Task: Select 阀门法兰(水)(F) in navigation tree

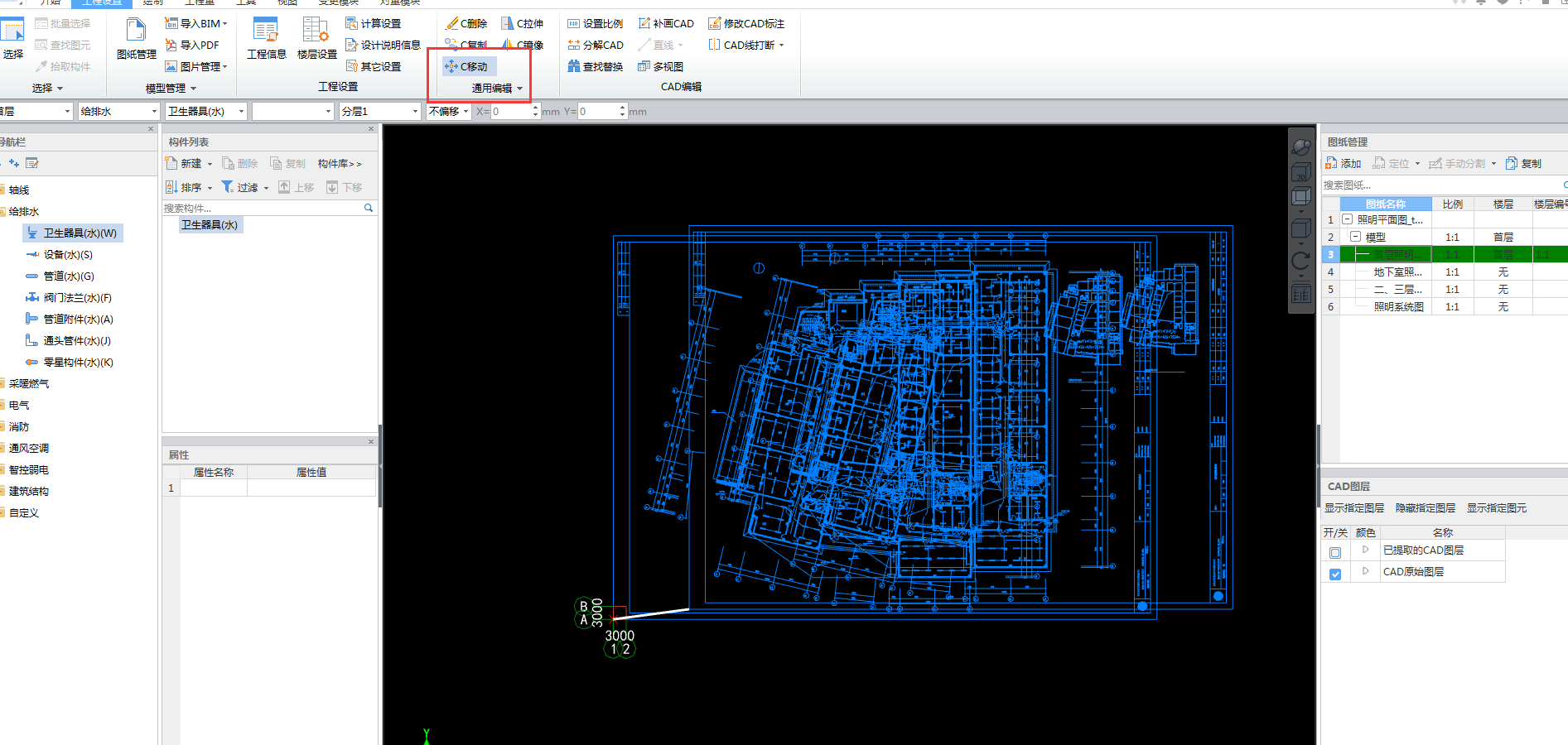Action: click(x=69, y=298)
